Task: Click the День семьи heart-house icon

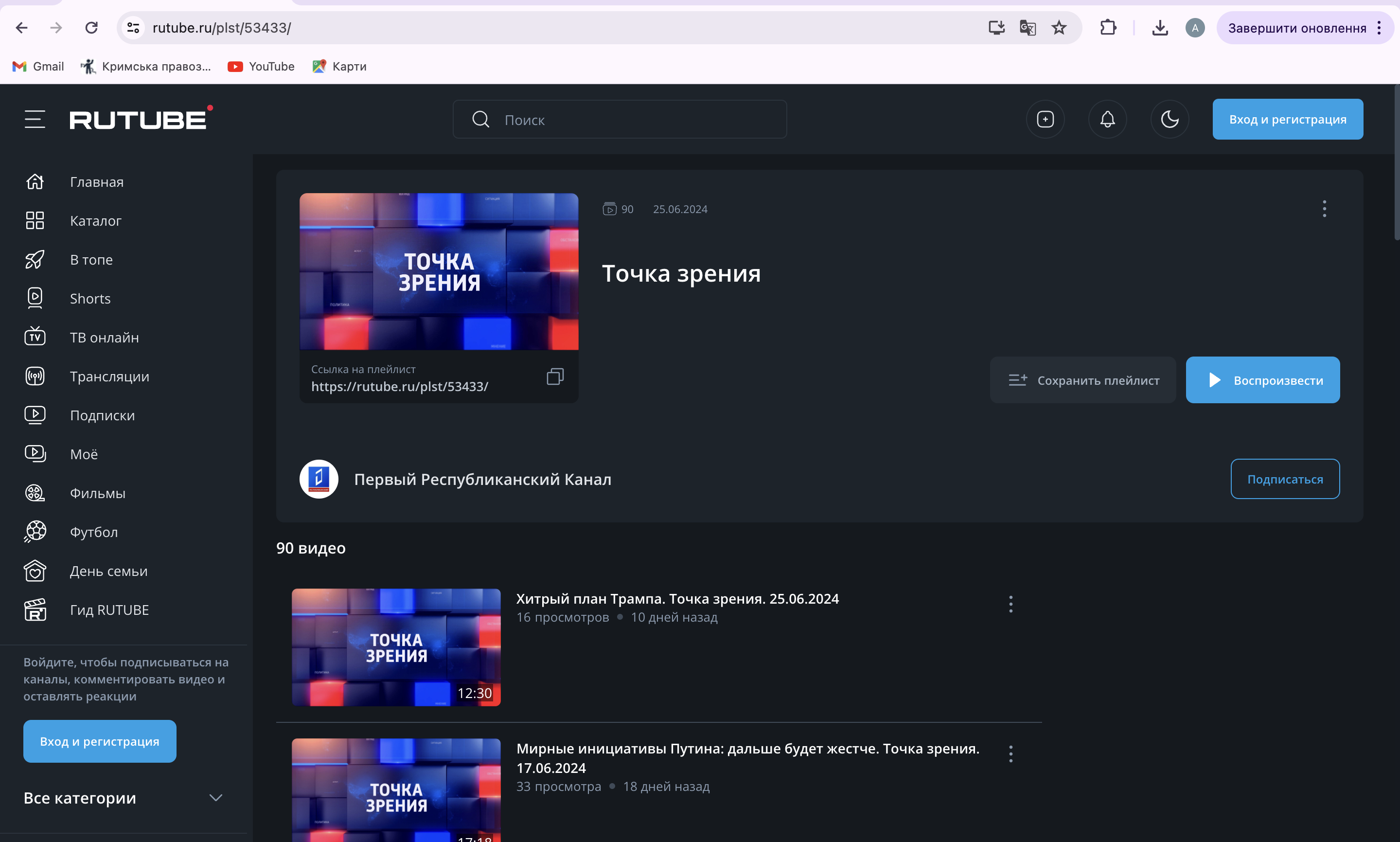Action: click(35, 571)
